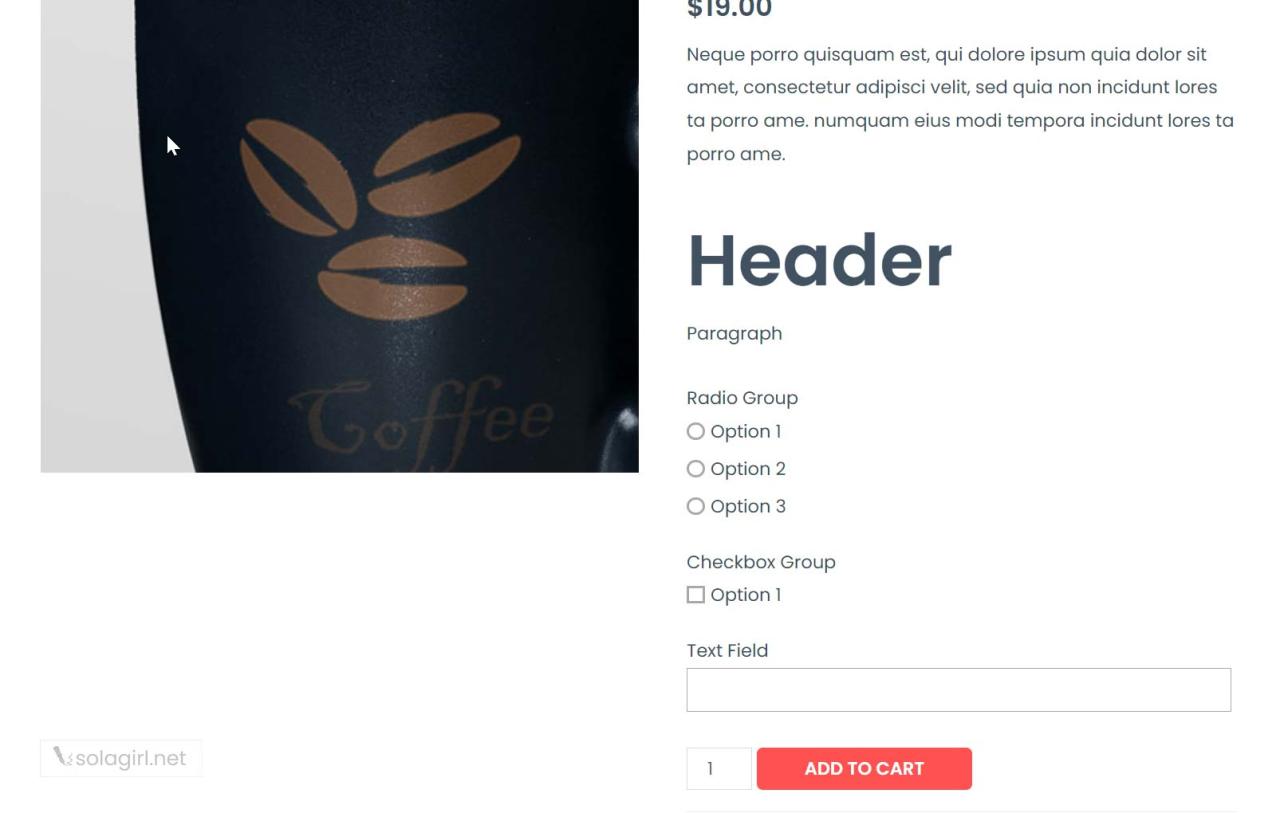Click the Paragraph text below Header

pyautogui.click(x=734, y=334)
